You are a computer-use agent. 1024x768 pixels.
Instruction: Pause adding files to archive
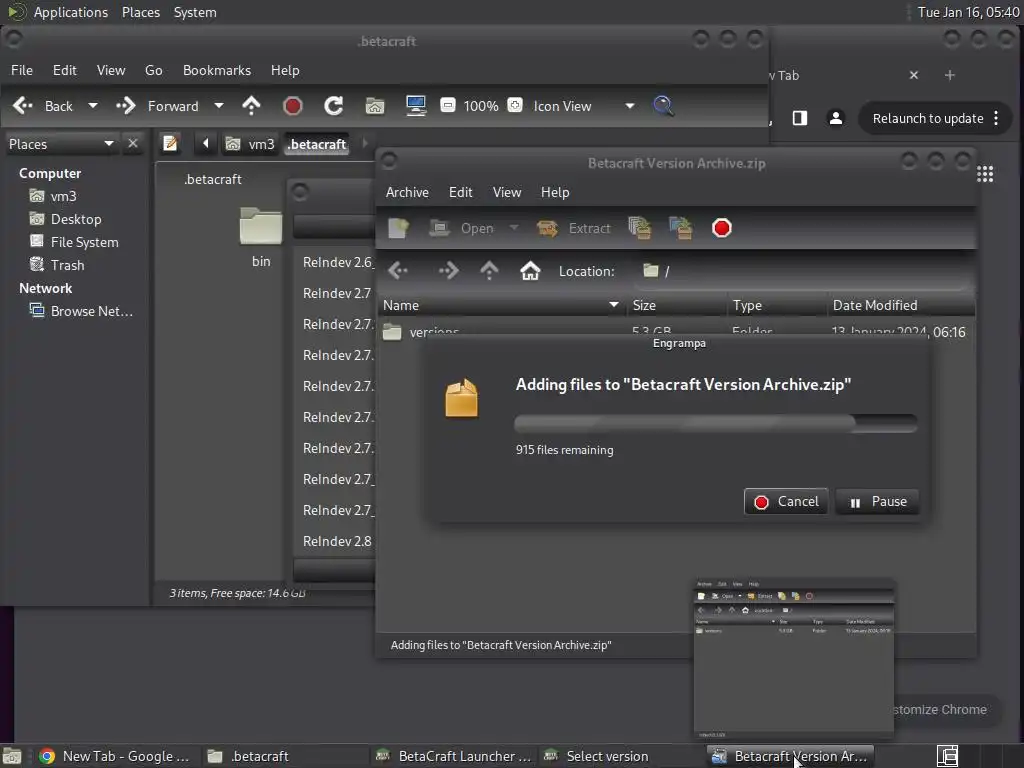(877, 502)
